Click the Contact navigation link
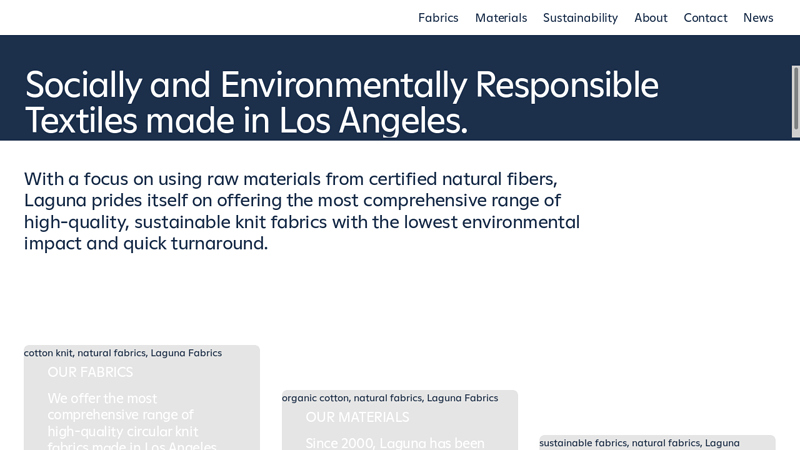 705,18
